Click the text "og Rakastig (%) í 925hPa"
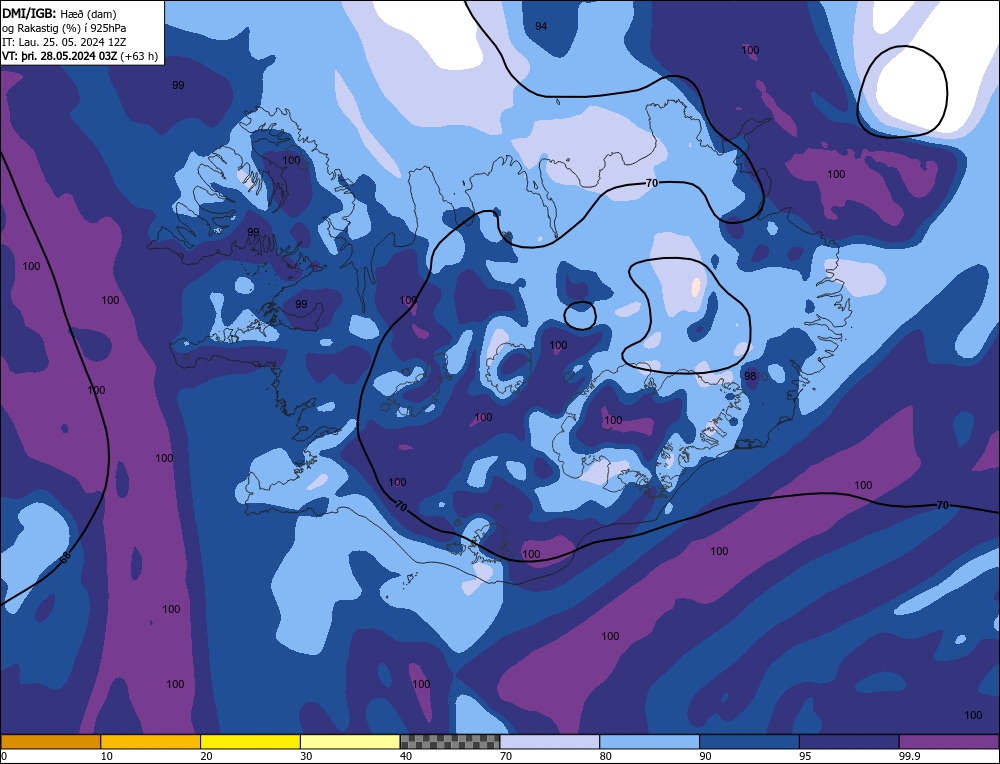Image resolution: width=1000 pixels, height=764 pixels. (x=64, y=28)
